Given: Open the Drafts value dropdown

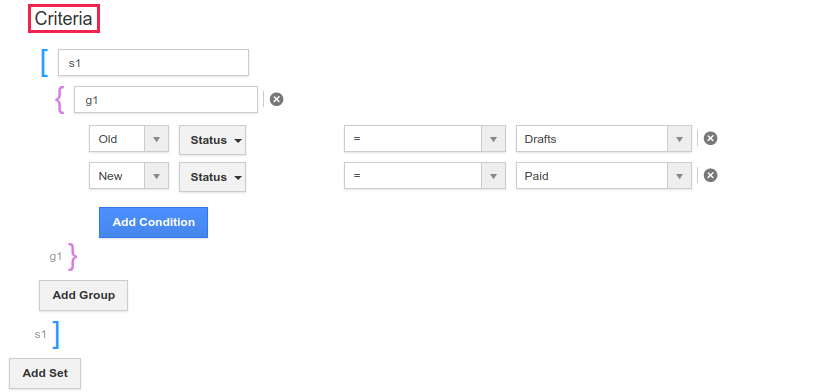Looking at the screenshot, I should click(604, 139).
